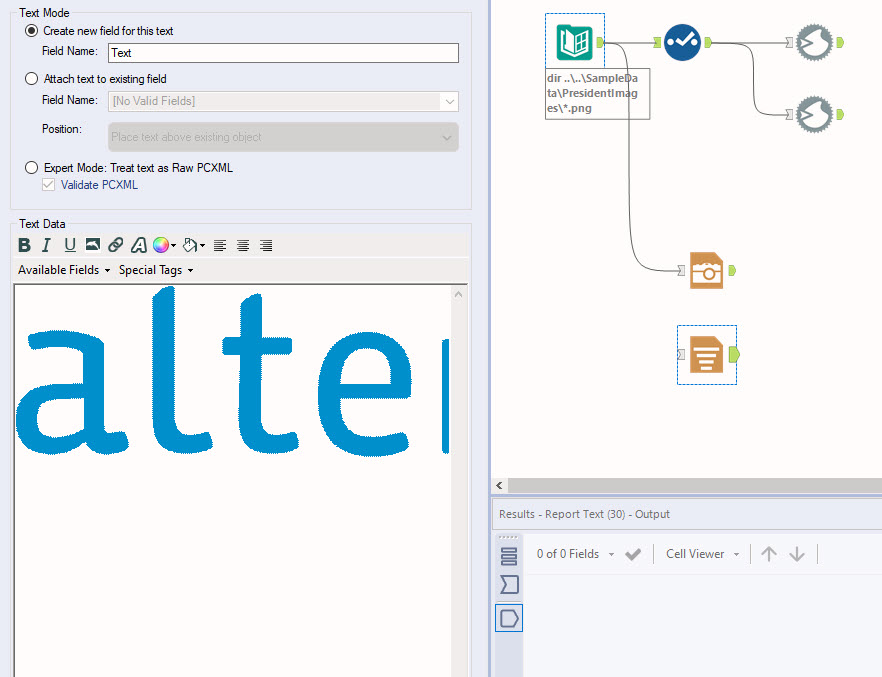
Task: Click the hyperlink icon in the Text Data toolbar
Action: coord(114,245)
